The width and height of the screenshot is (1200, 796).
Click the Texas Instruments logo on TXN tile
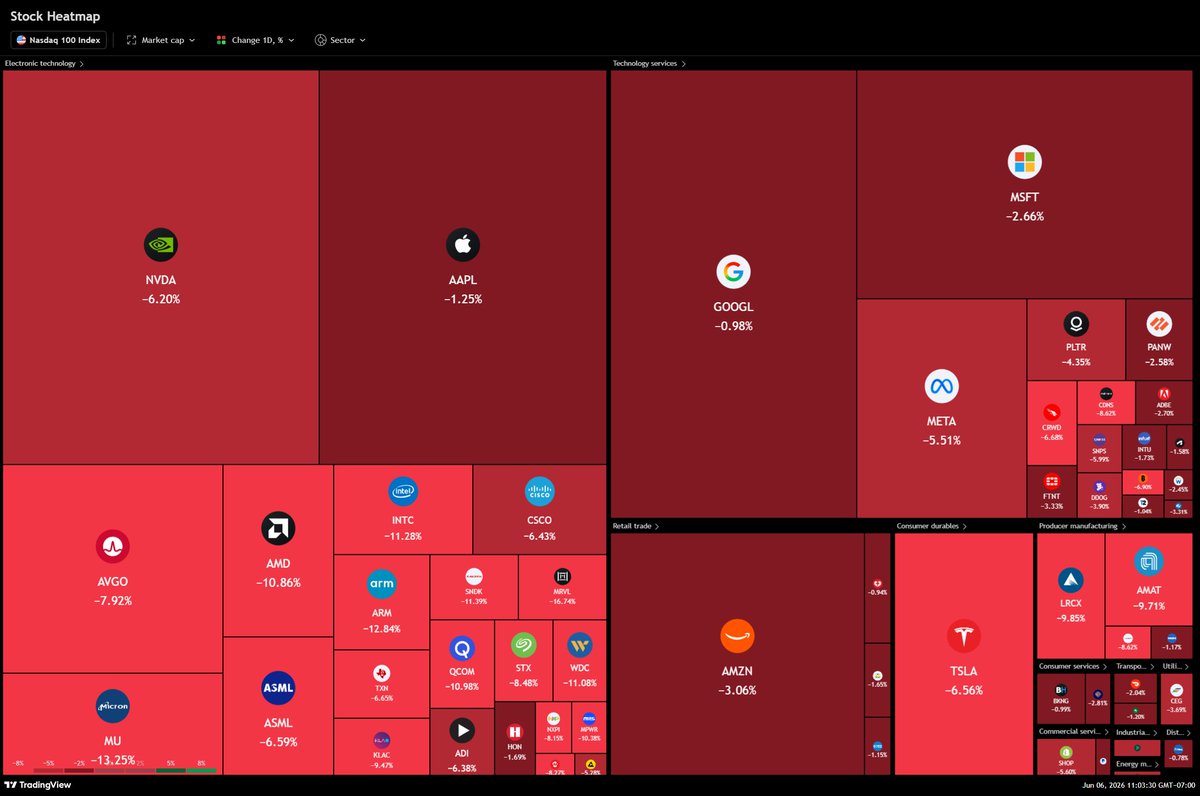click(381, 672)
